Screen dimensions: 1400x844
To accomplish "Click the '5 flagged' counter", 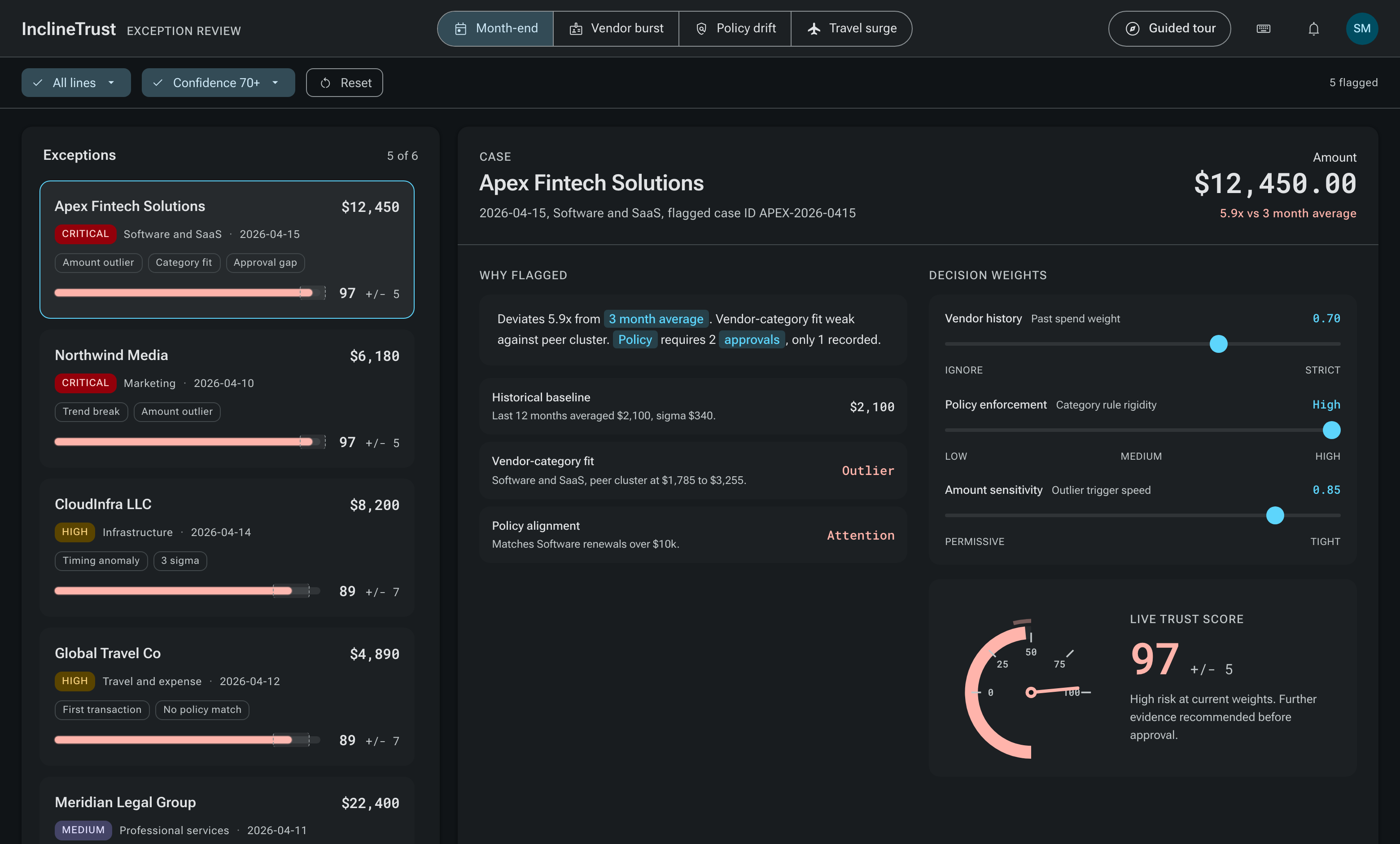I will click(x=1353, y=83).
